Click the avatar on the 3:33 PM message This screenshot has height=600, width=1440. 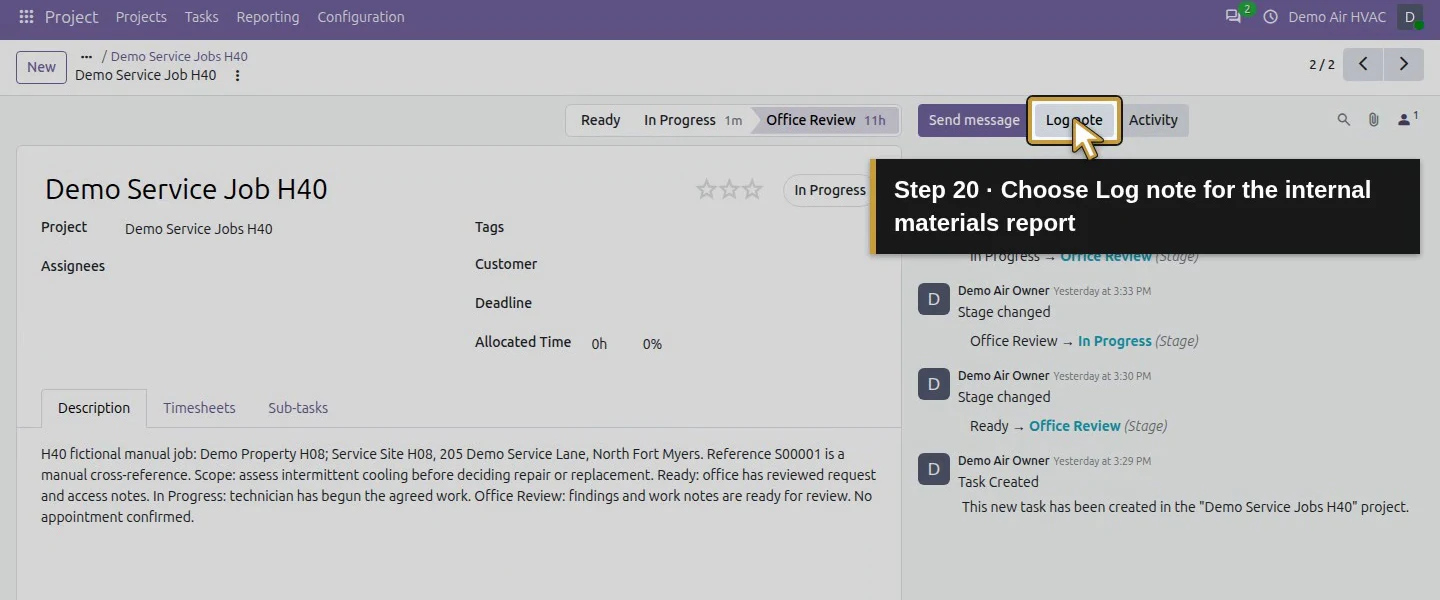coord(933,299)
